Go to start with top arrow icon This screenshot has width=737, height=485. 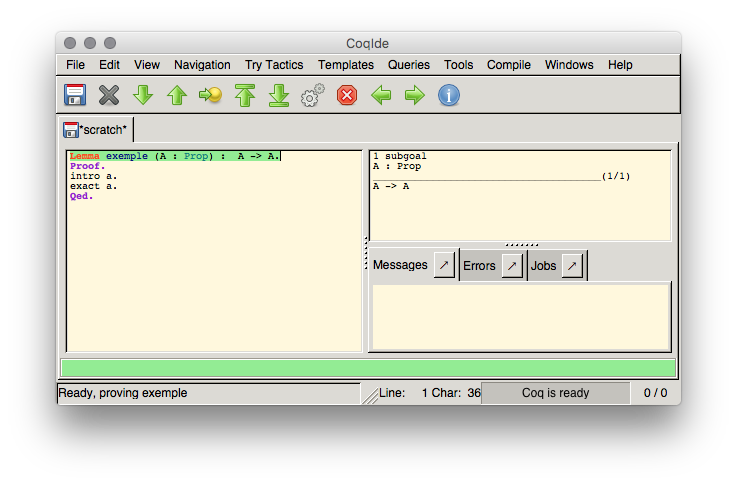click(245, 95)
